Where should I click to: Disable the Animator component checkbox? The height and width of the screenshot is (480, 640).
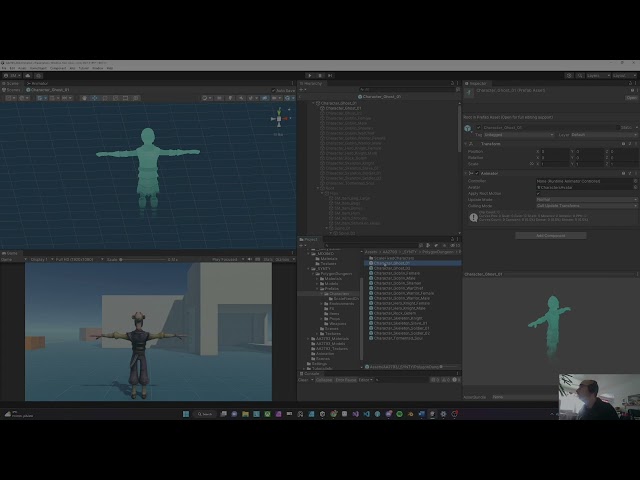(x=477, y=173)
